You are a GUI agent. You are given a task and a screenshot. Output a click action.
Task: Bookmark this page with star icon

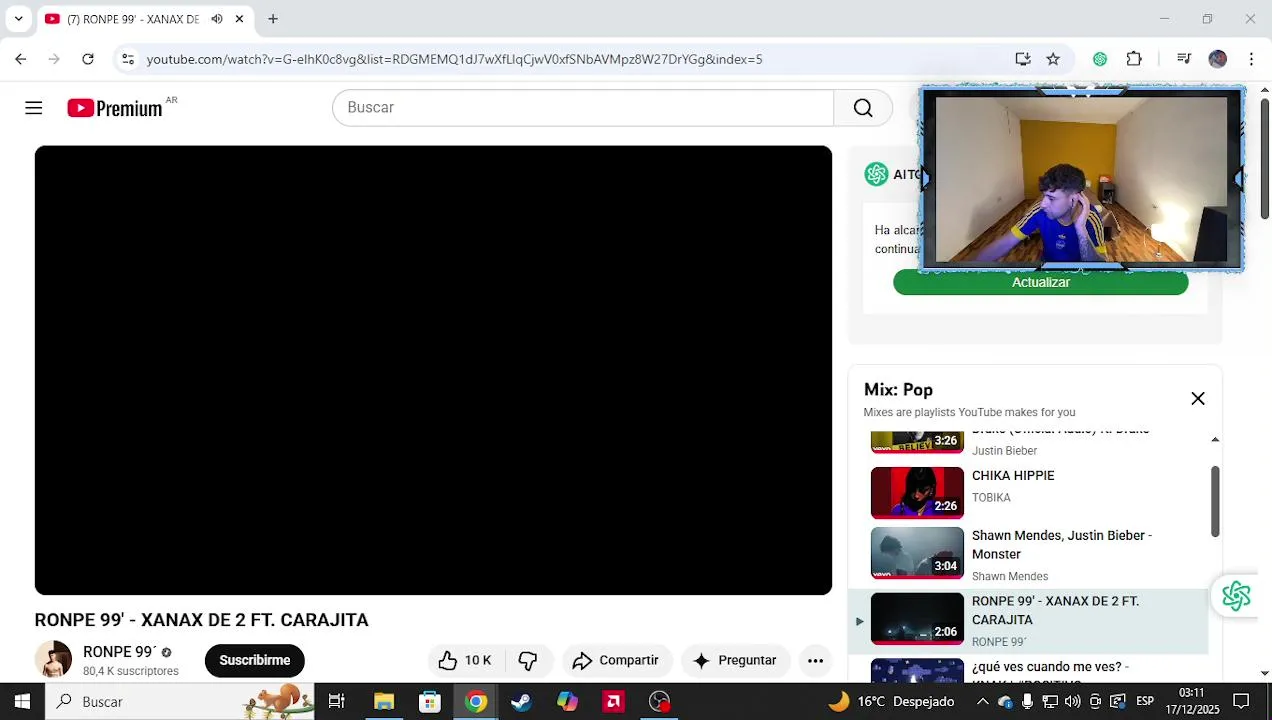tap(1053, 59)
